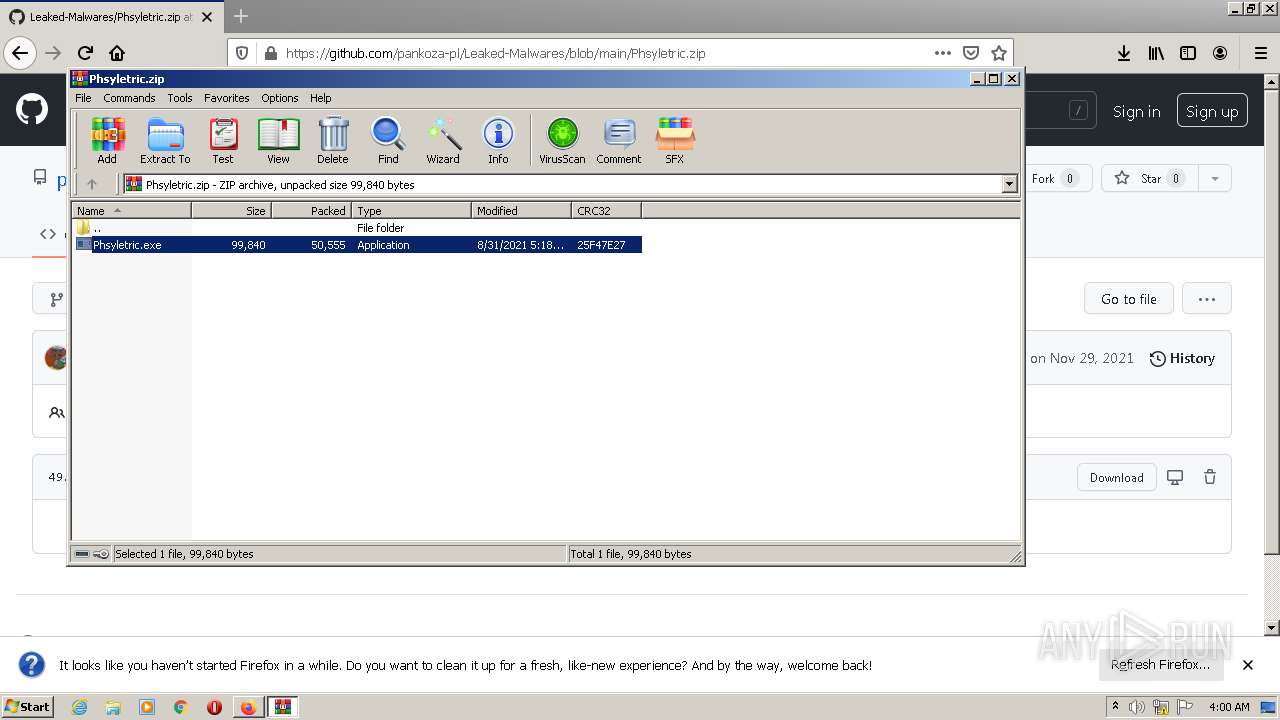Click the SFX toolbar icon
The height and width of the screenshot is (720, 1280).
point(675,140)
